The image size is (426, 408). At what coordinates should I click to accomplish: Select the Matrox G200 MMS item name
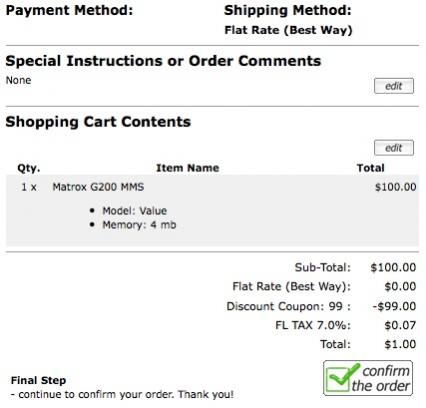[x=98, y=187]
